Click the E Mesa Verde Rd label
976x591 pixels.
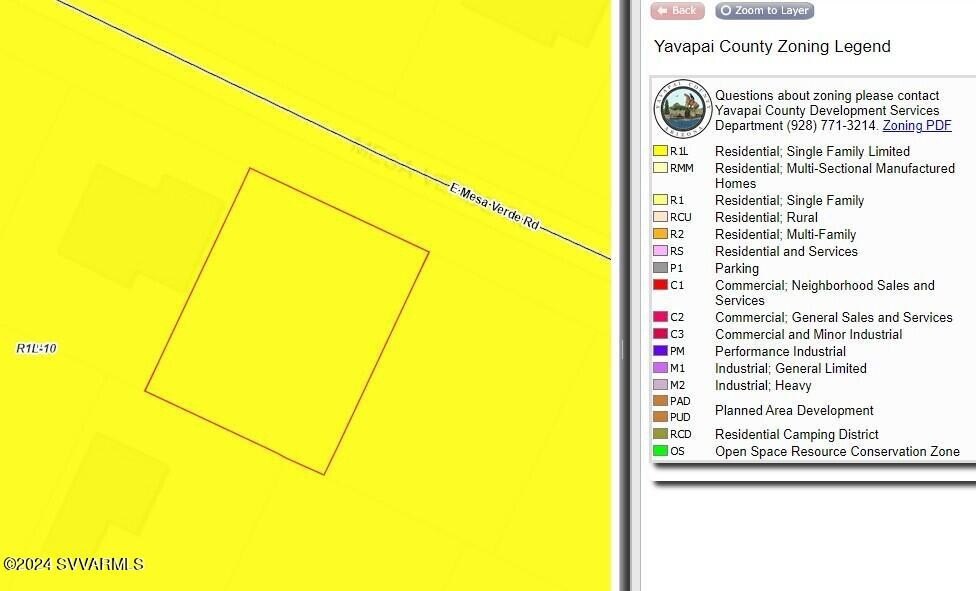[x=494, y=208]
